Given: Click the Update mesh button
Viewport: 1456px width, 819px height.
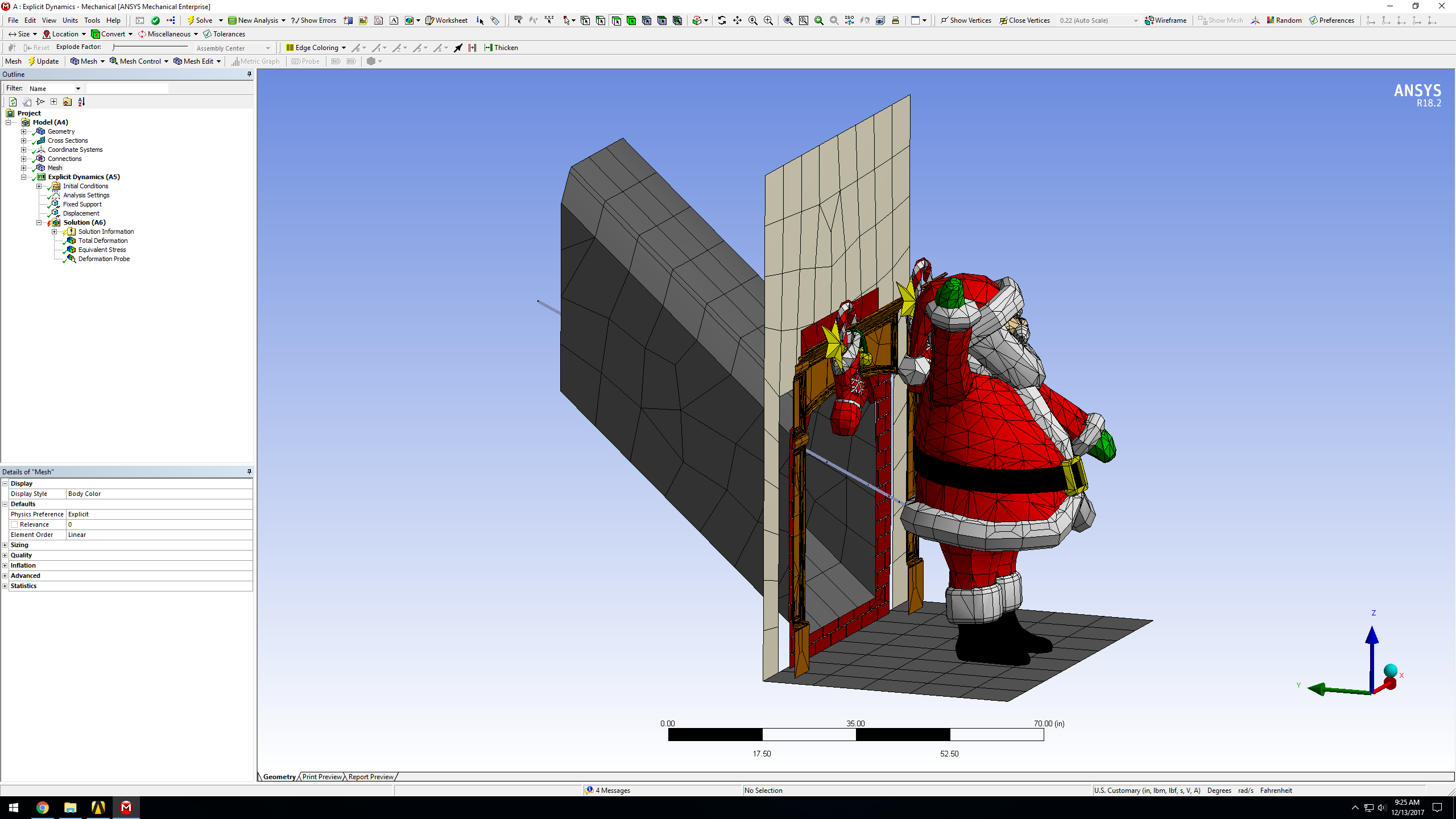Looking at the screenshot, I should click(43, 61).
